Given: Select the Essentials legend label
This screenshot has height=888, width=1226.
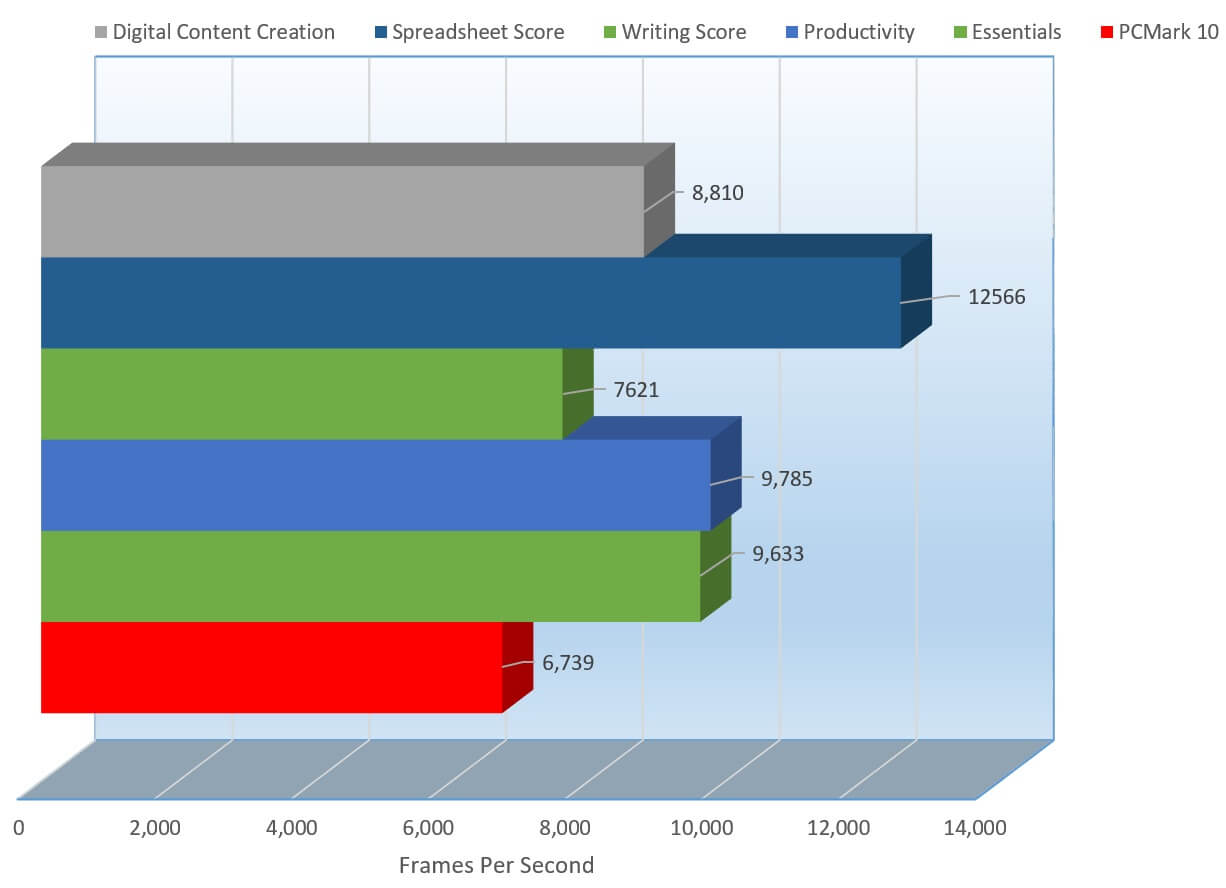Looking at the screenshot, I should click(1016, 32).
